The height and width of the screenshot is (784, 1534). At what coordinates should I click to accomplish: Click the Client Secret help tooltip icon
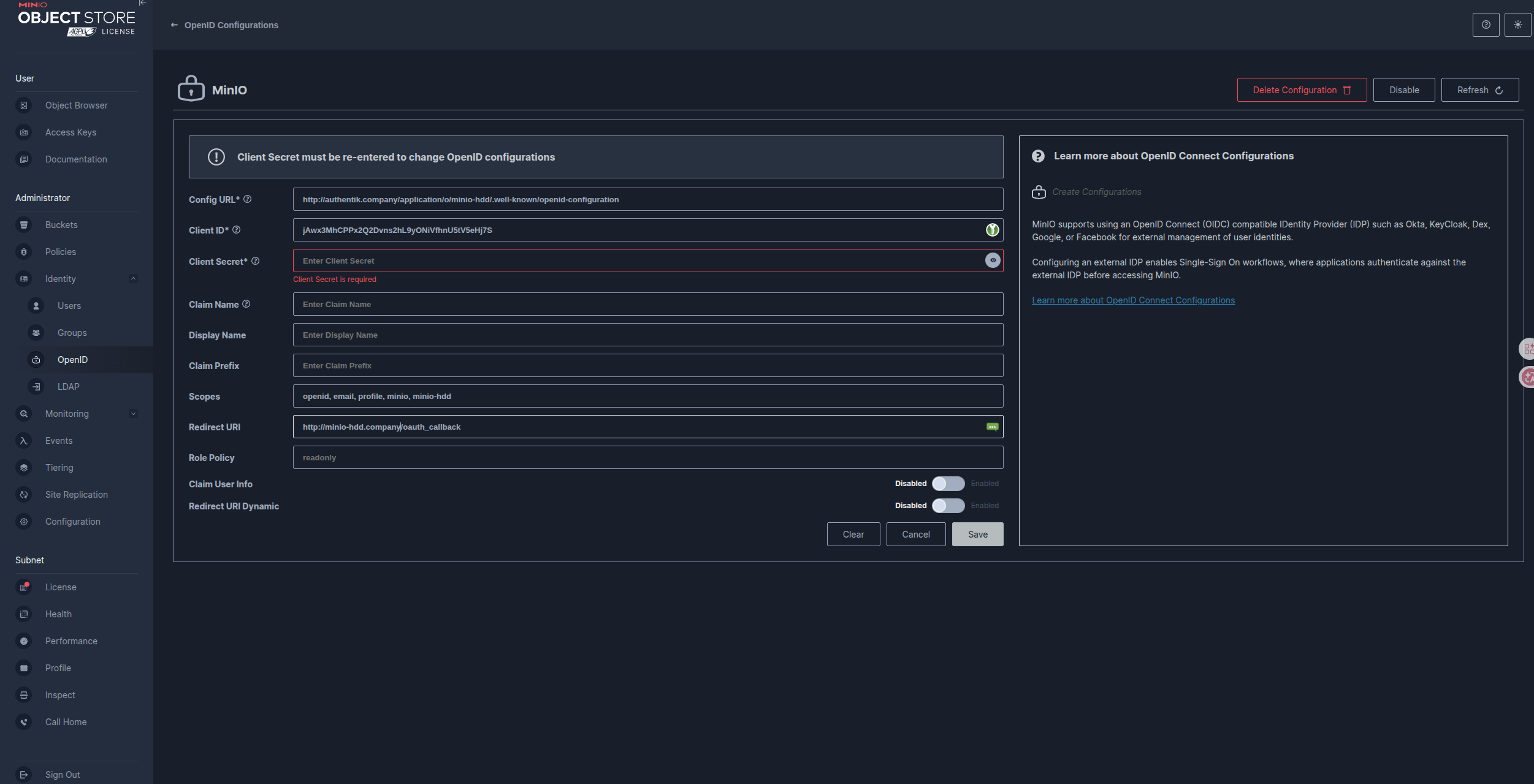256,261
